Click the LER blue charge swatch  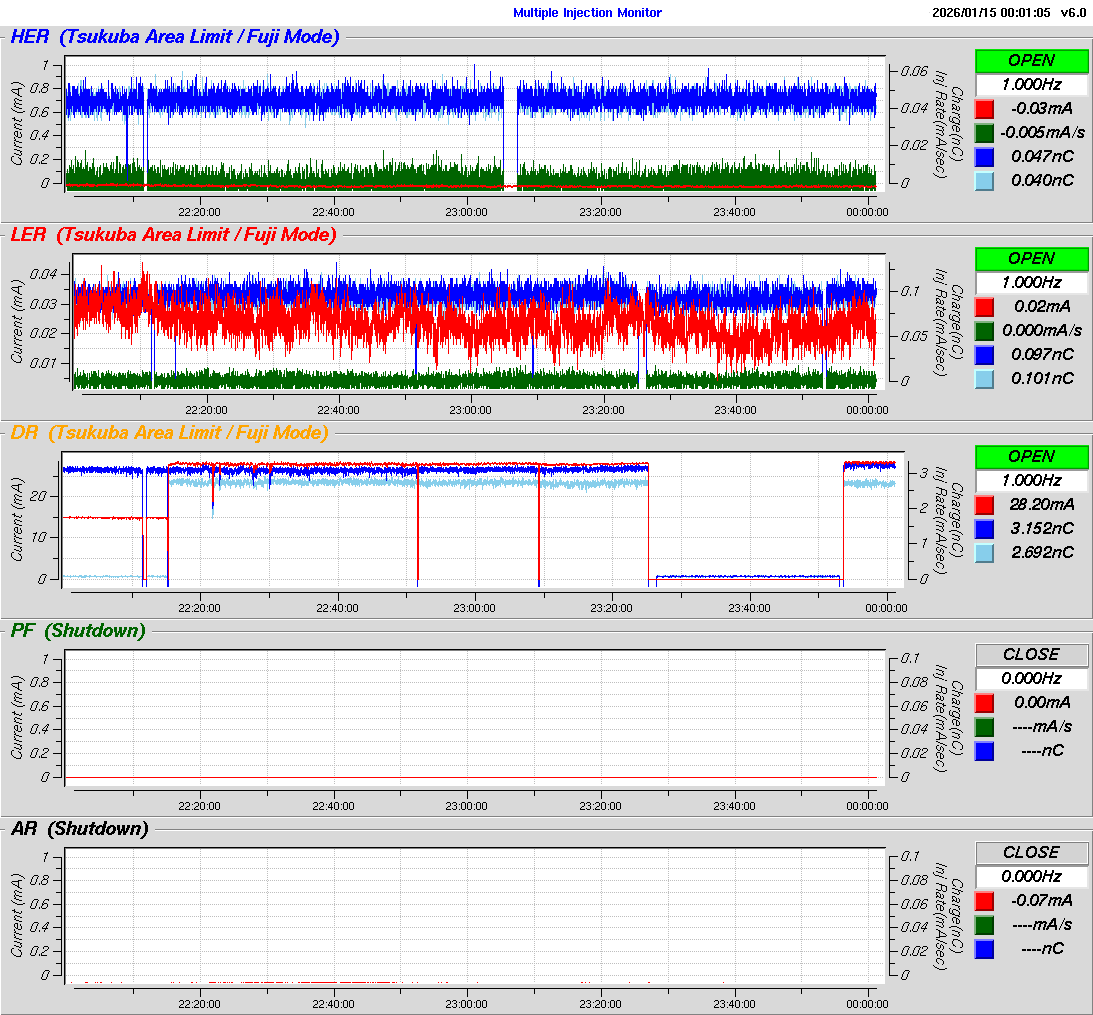(984, 354)
